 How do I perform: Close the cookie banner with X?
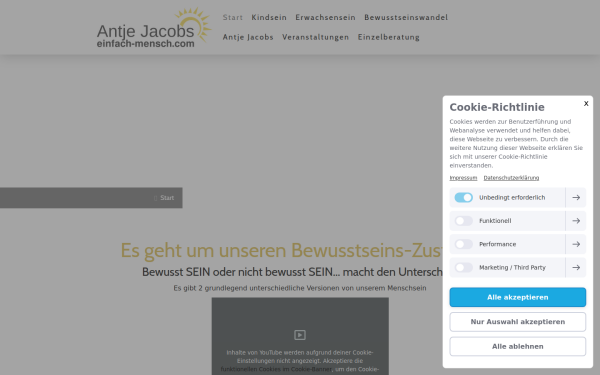coord(586,103)
